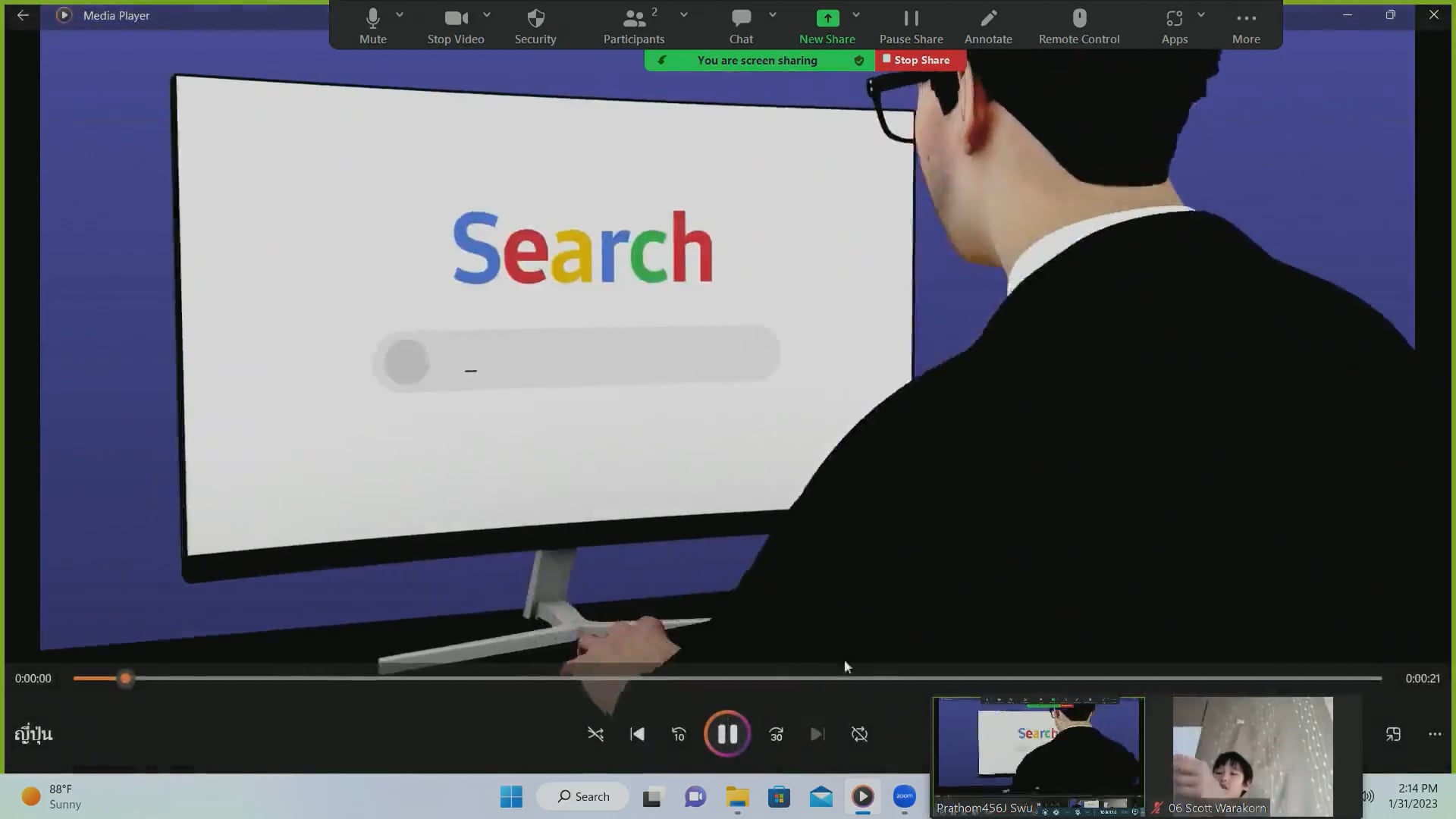Pause Share in Zoom toolbar
Image resolution: width=1456 pixels, height=819 pixels.
[911, 27]
